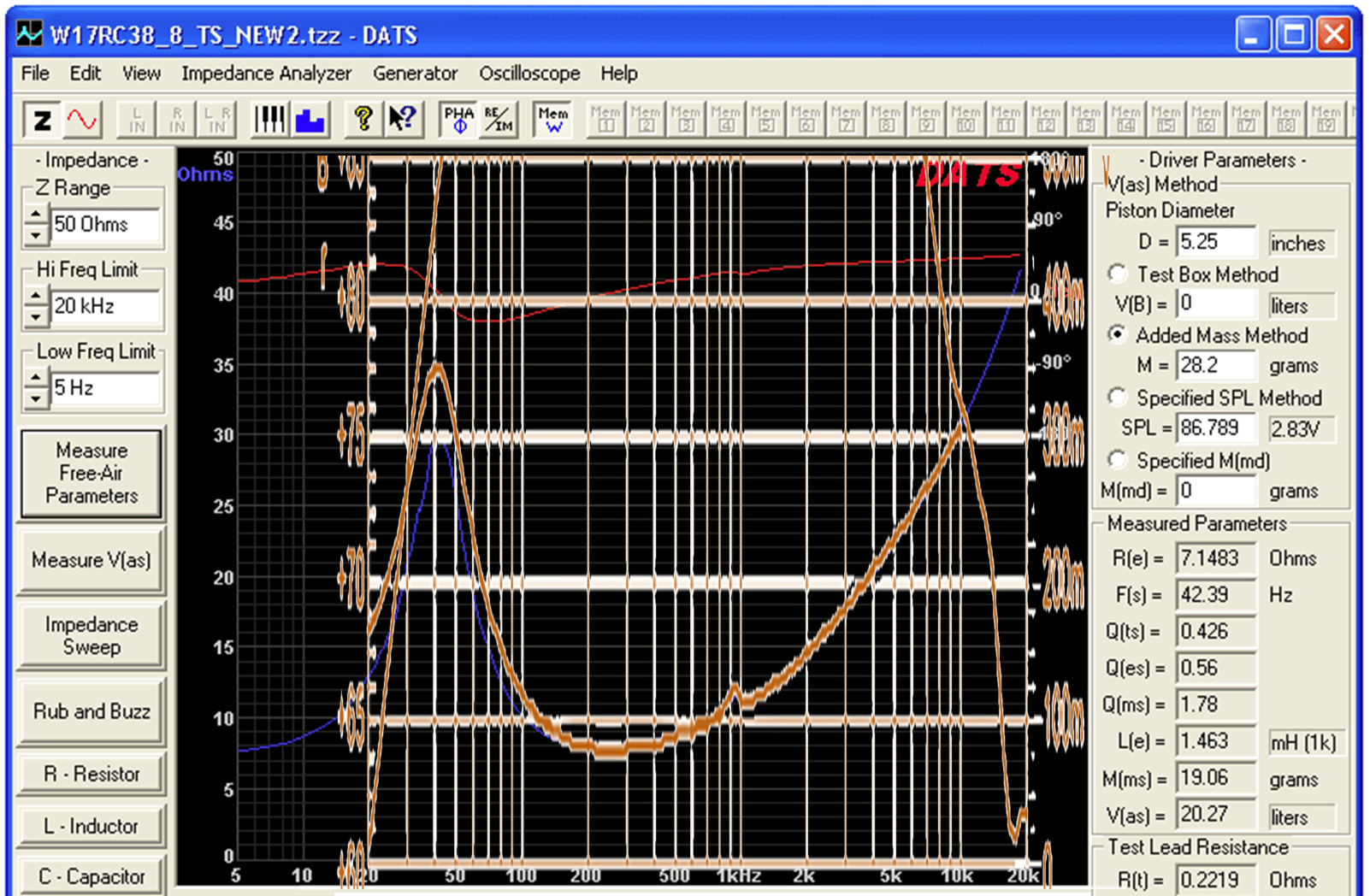Image resolution: width=1370 pixels, height=896 pixels.
Task: Select memory slot Mem 15
Action: tap(1166, 120)
